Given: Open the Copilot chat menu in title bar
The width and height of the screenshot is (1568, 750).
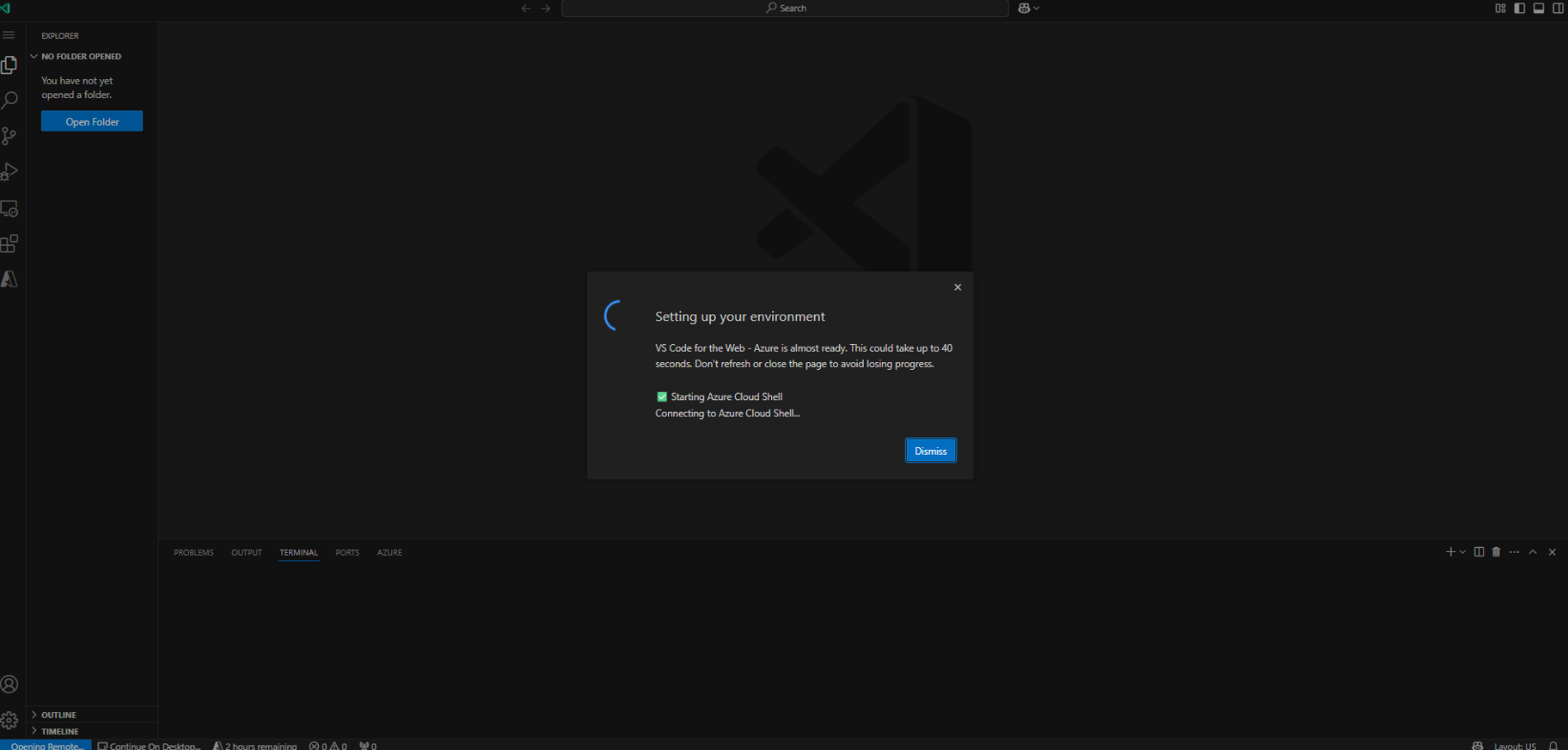Looking at the screenshot, I should tap(1029, 9).
